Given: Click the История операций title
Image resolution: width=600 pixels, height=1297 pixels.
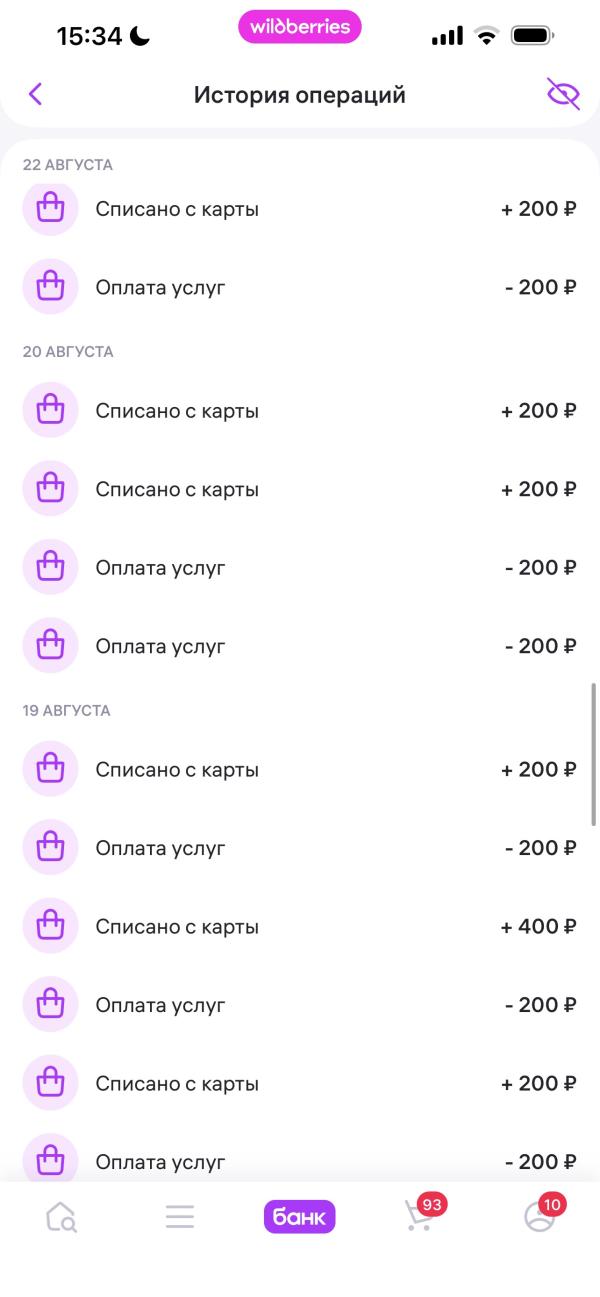Looking at the screenshot, I should coord(299,95).
